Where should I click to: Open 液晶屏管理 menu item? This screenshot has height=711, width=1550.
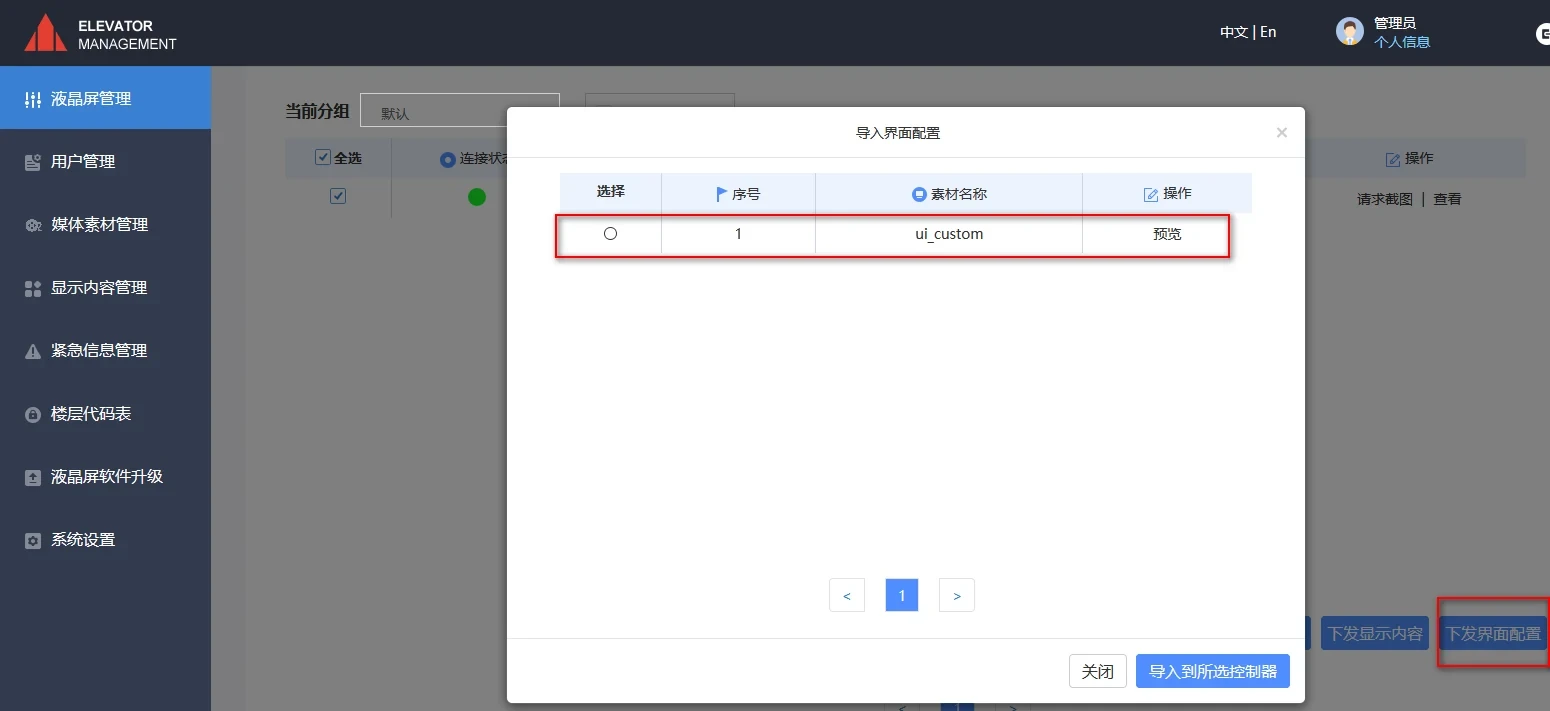pyautogui.click(x=105, y=98)
